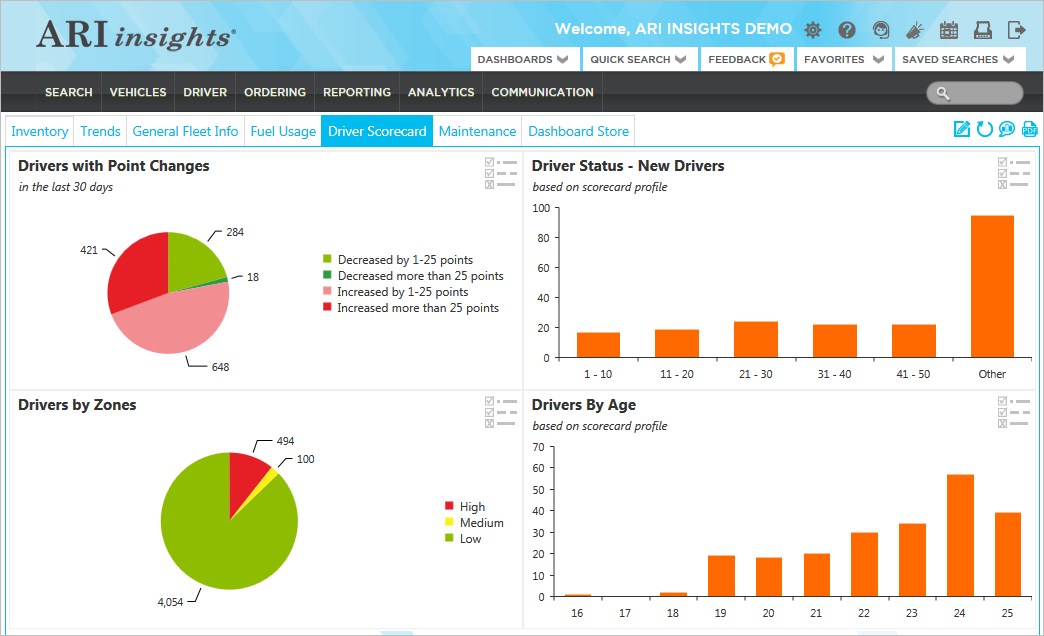Click the red High legend swatch
This screenshot has height=636, width=1044.
point(449,507)
